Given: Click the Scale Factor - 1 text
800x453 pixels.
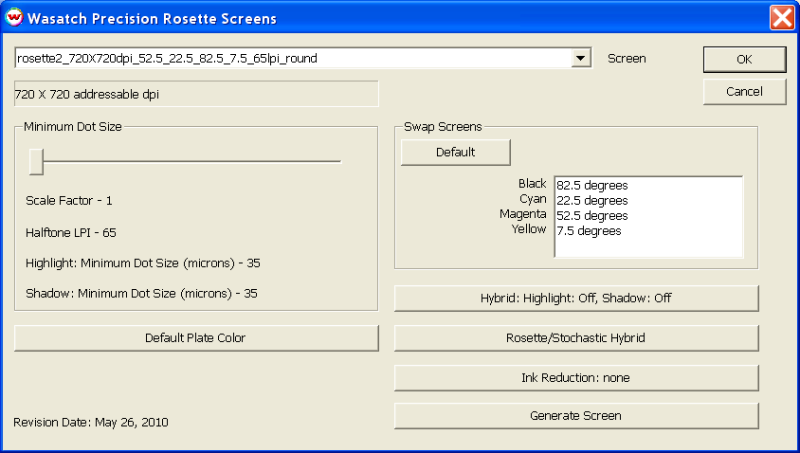Looking at the screenshot, I should click(x=69, y=200).
